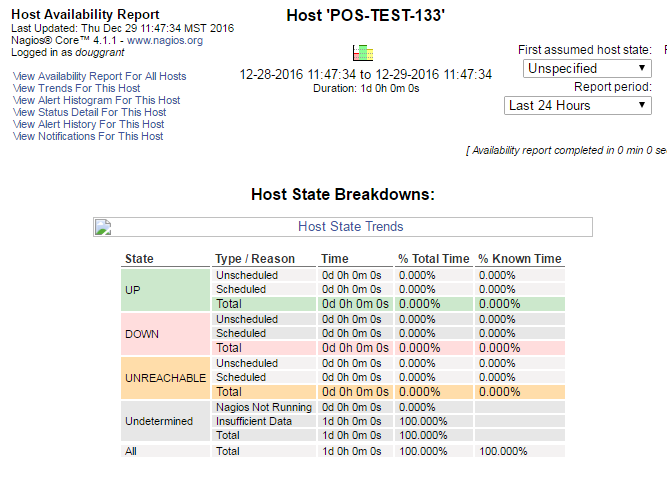Click the Host 'POS-TEST-133' title
Viewport: 667px width, 482px height.
365,18
